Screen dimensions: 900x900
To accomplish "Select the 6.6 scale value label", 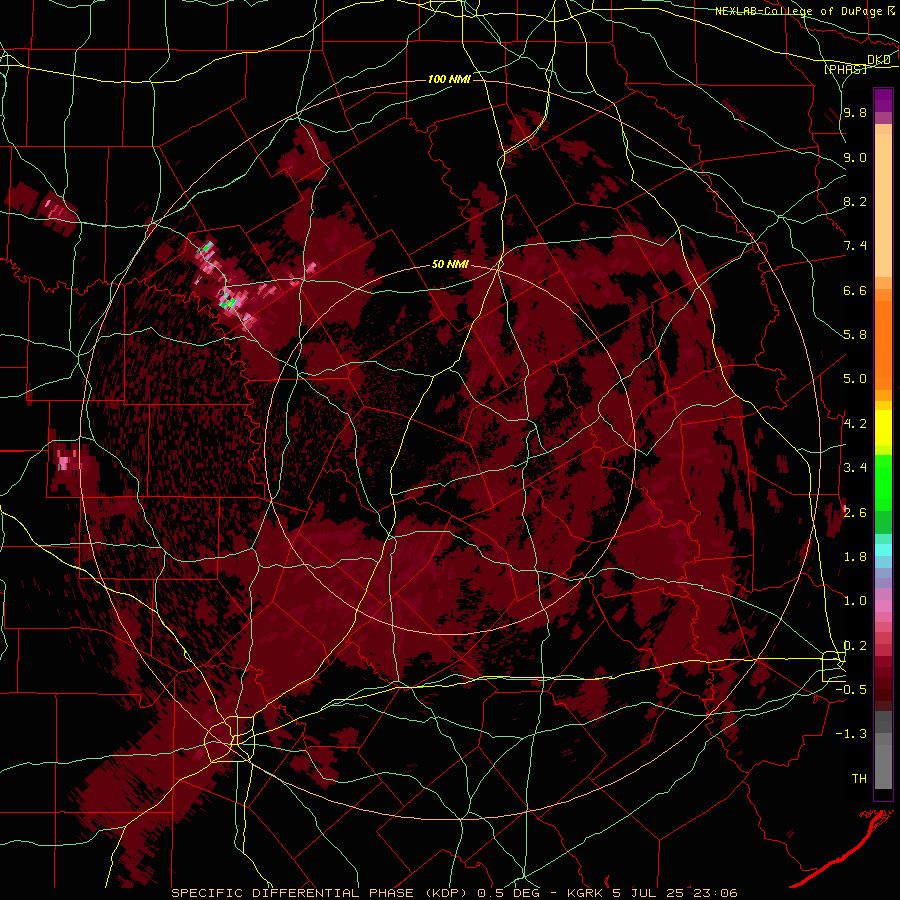I will tap(855, 290).
